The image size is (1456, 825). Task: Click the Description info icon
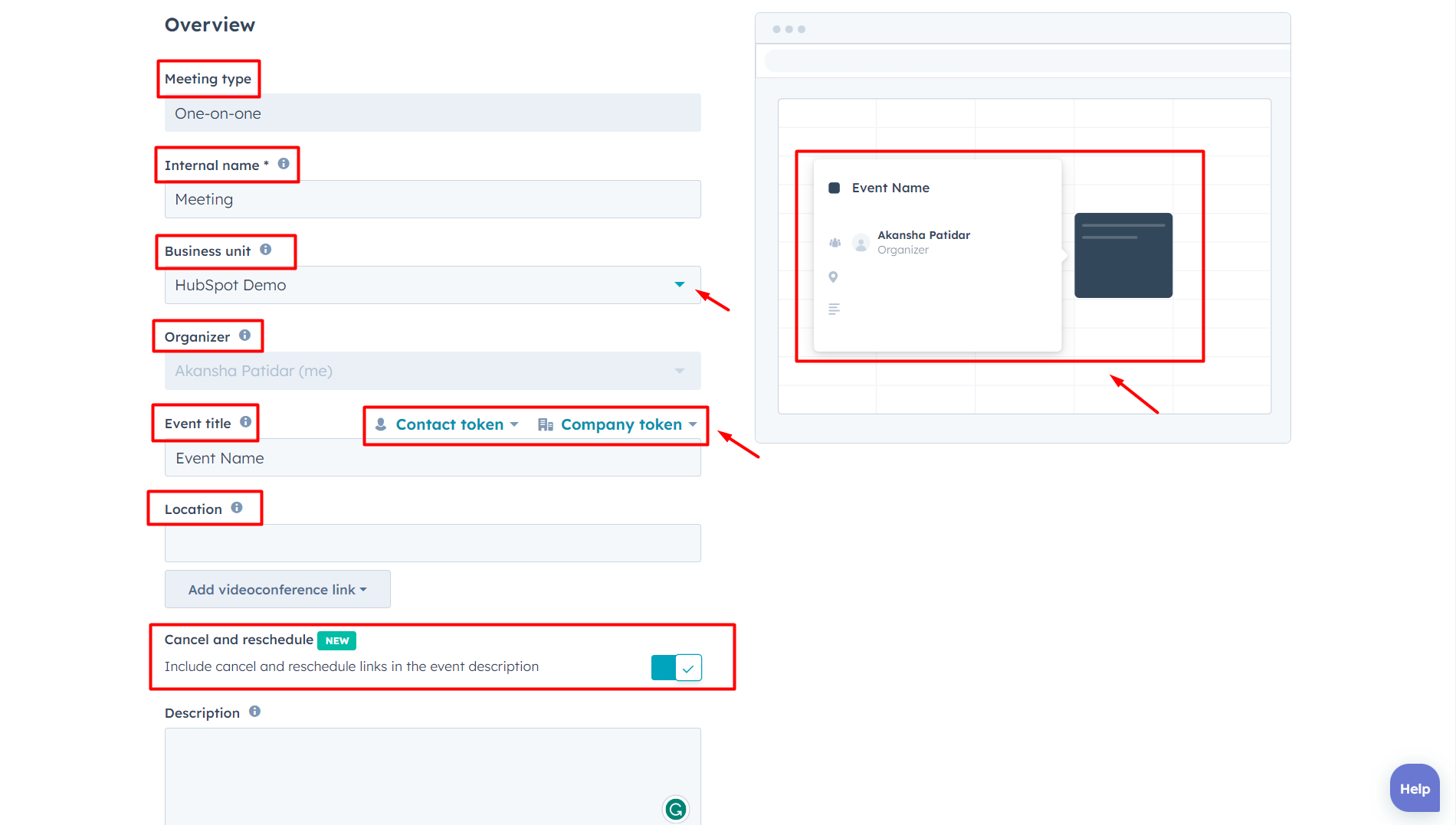pos(255,712)
